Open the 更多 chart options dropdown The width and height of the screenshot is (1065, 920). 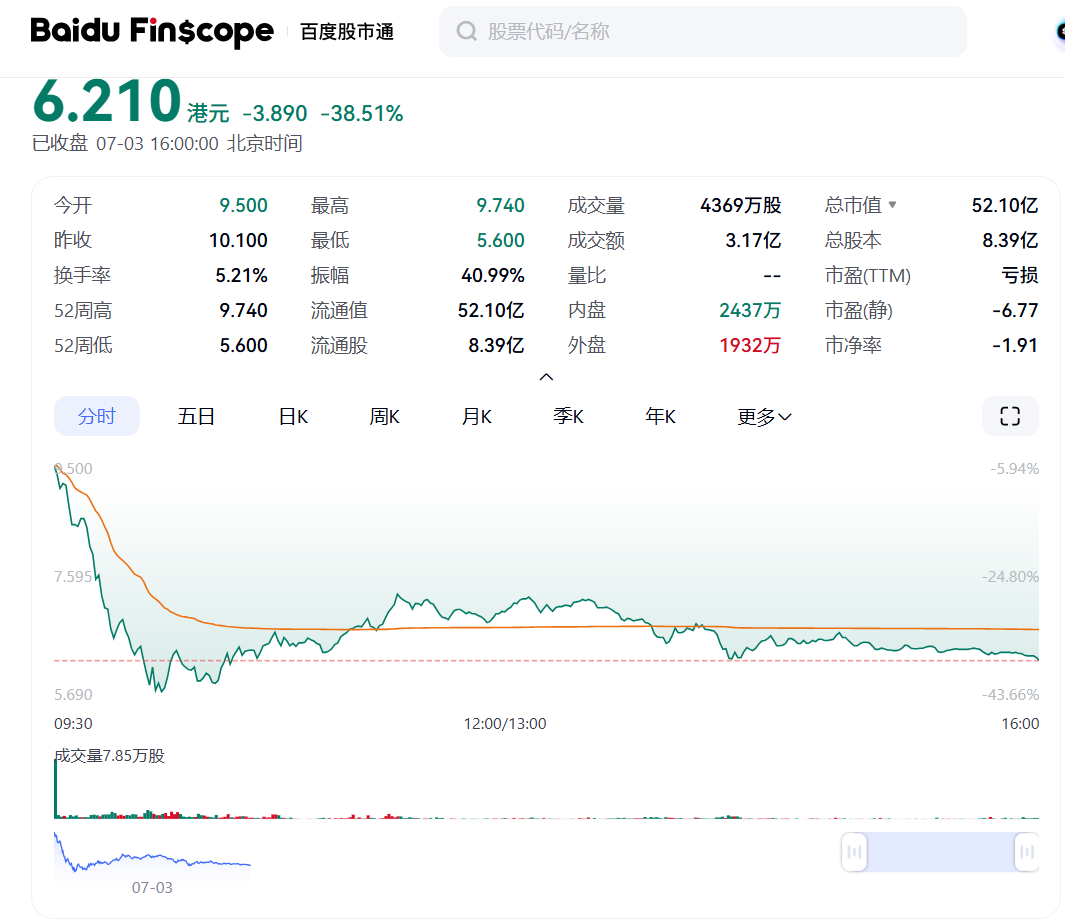pyautogui.click(x=765, y=416)
